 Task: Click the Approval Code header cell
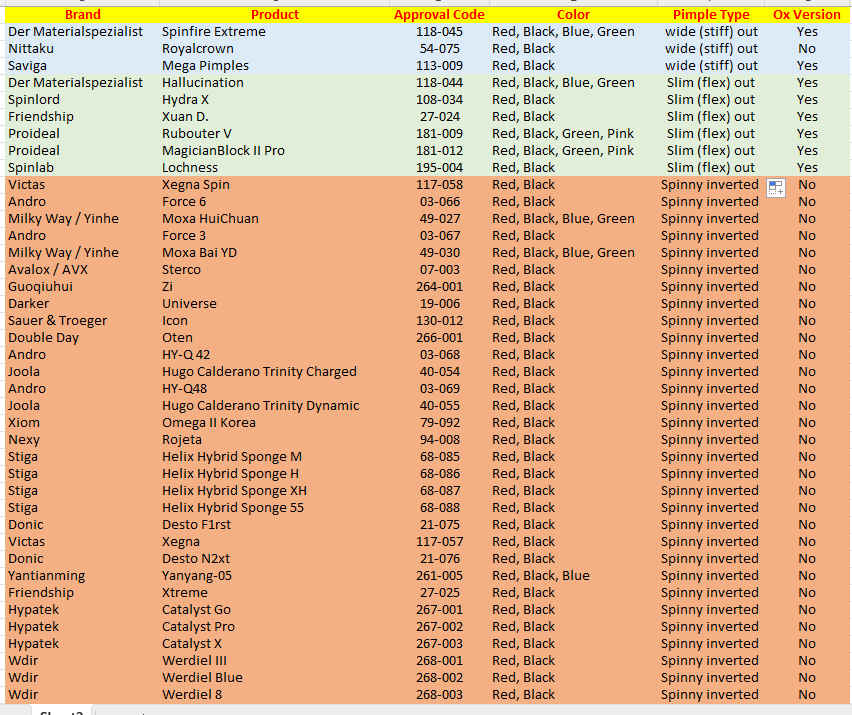point(439,15)
